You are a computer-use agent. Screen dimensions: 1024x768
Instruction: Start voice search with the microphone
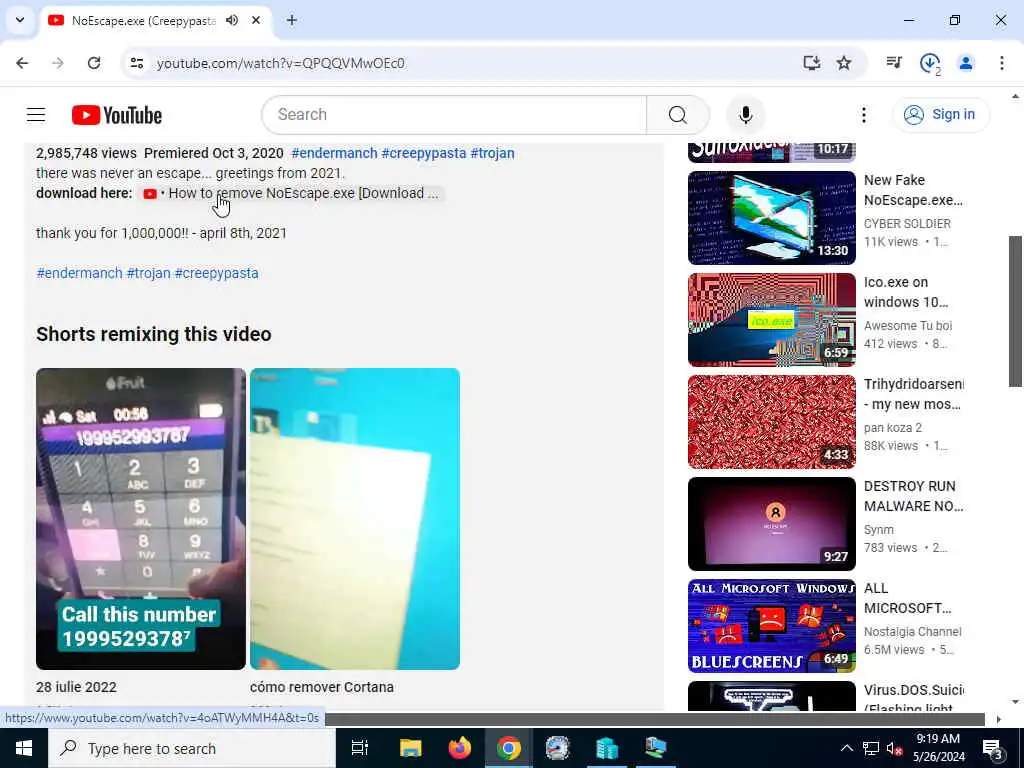point(745,115)
